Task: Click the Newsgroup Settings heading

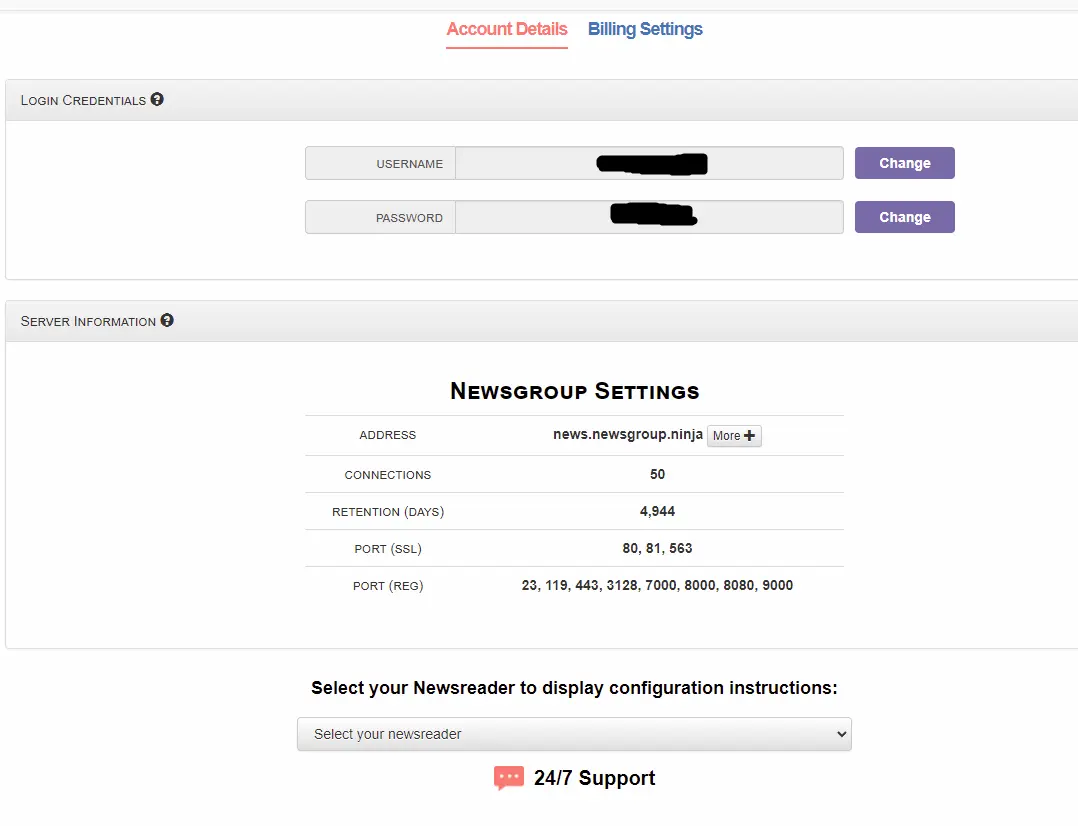Action: pyautogui.click(x=574, y=391)
